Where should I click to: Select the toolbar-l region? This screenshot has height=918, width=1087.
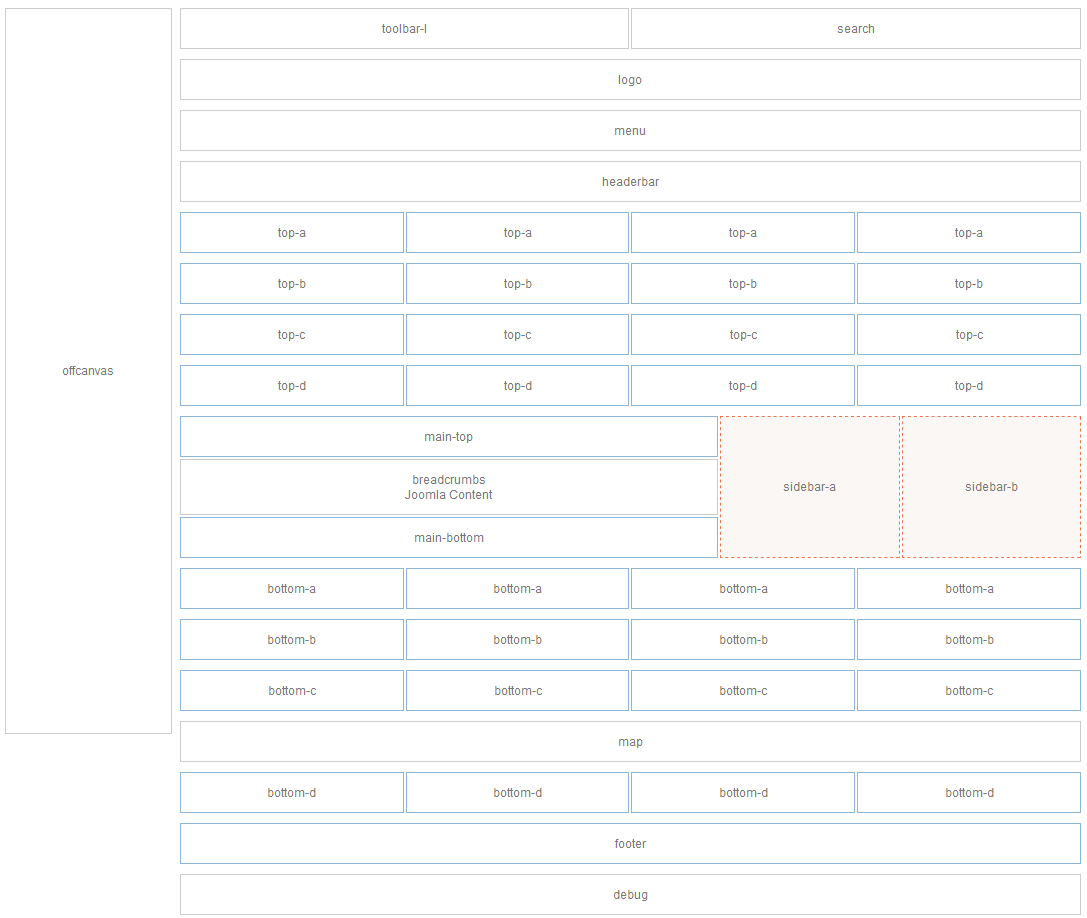pyautogui.click(x=404, y=28)
